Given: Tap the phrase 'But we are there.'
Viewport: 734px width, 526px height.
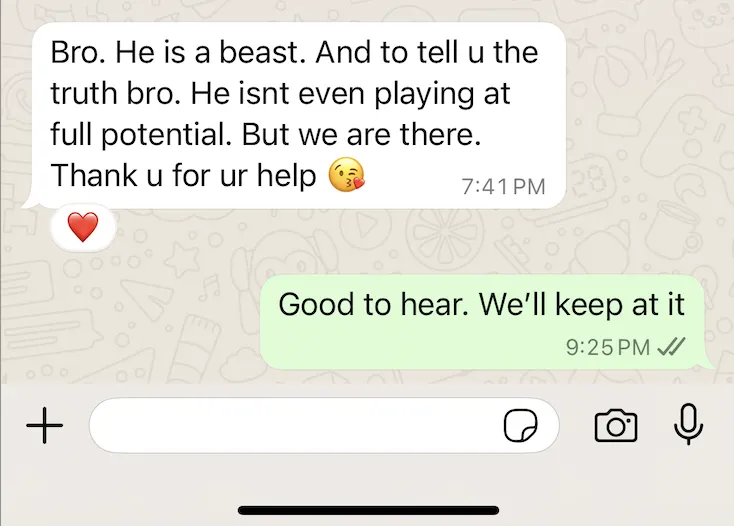Looking at the screenshot, I should (361, 134).
